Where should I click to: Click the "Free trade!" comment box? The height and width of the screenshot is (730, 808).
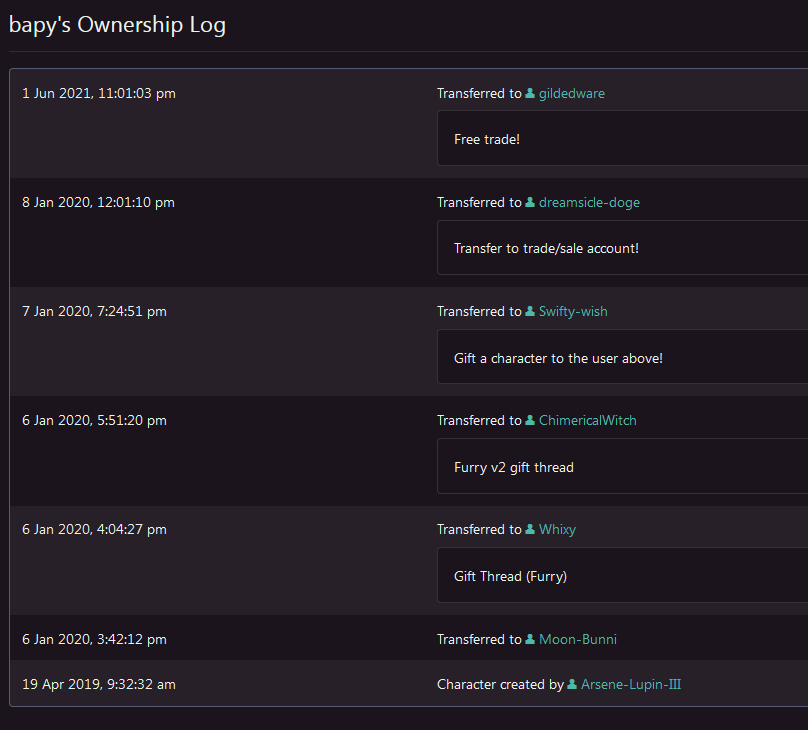coord(622,139)
